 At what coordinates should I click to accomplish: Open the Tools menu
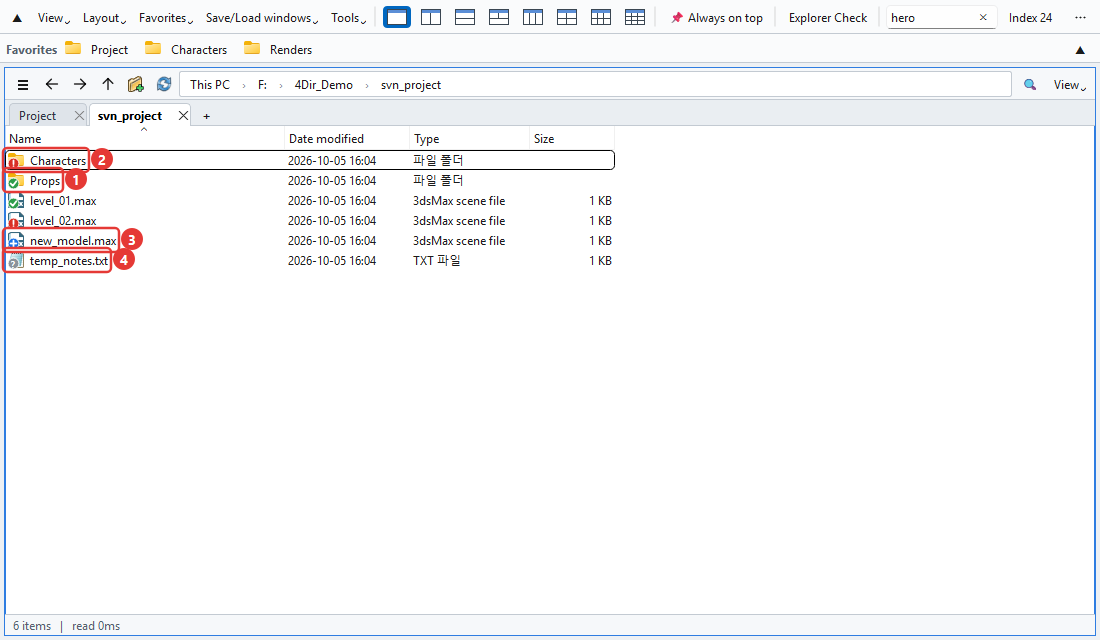coord(348,18)
